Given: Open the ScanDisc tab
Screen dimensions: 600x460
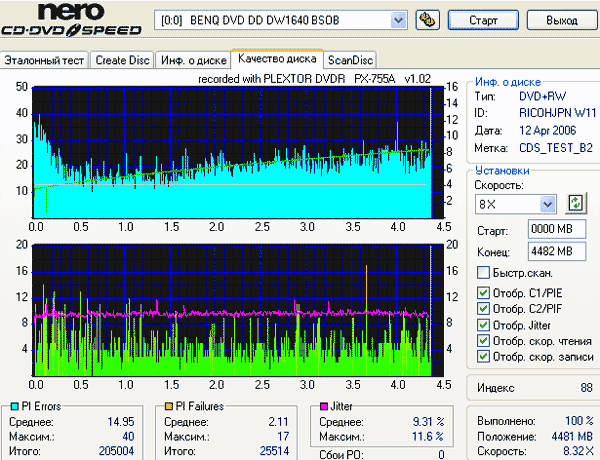Looking at the screenshot, I should (x=347, y=60).
